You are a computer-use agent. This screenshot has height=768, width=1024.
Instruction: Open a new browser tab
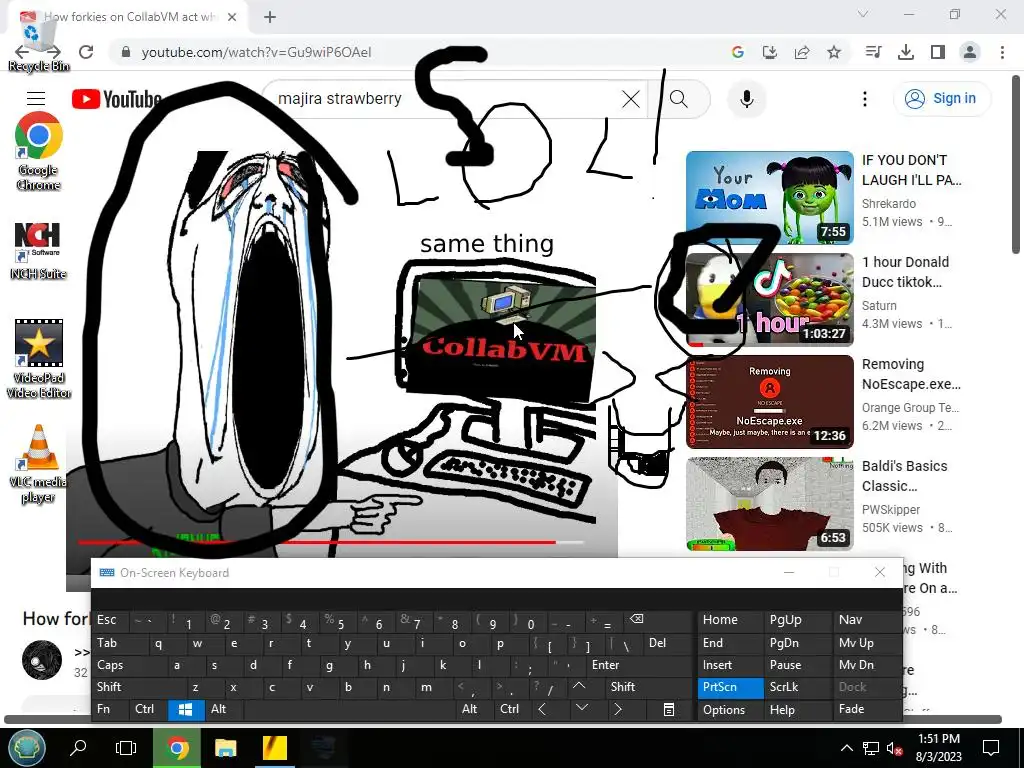pos(270,18)
